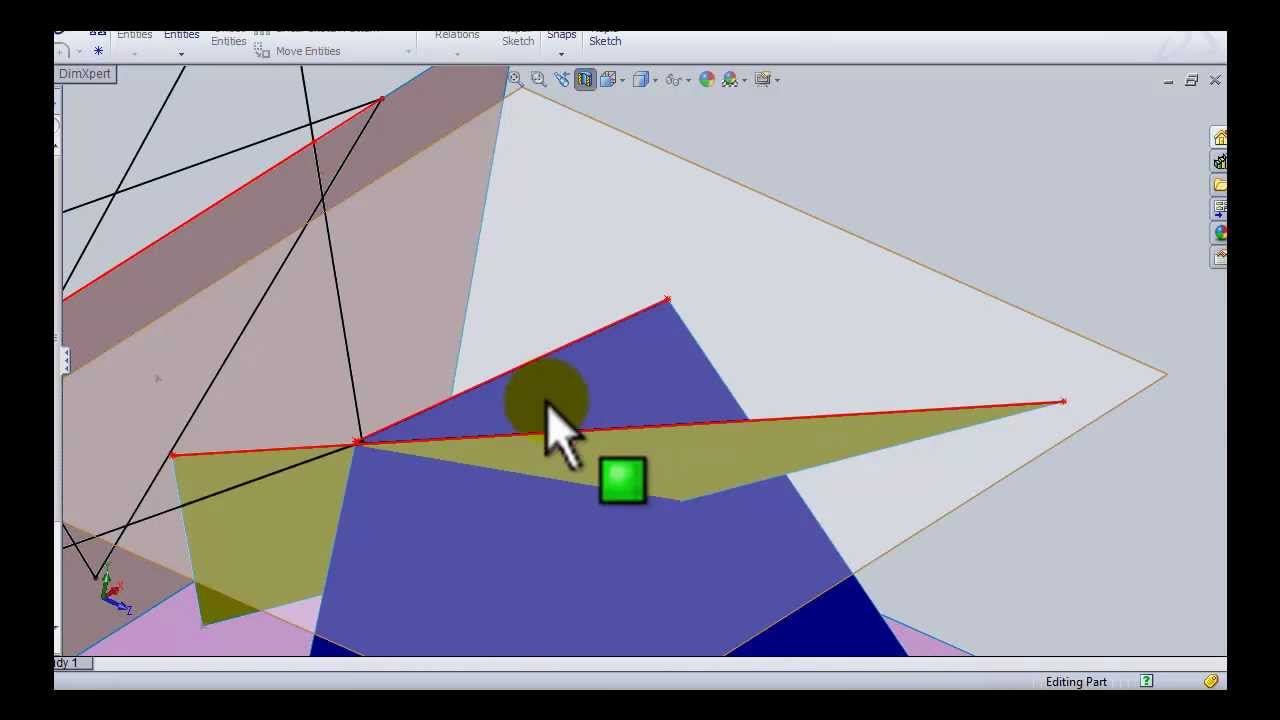Expand the Move Entities dropdown arrow
Image resolution: width=1280 pixels, height=720 pixels.
tap(408, 52)
